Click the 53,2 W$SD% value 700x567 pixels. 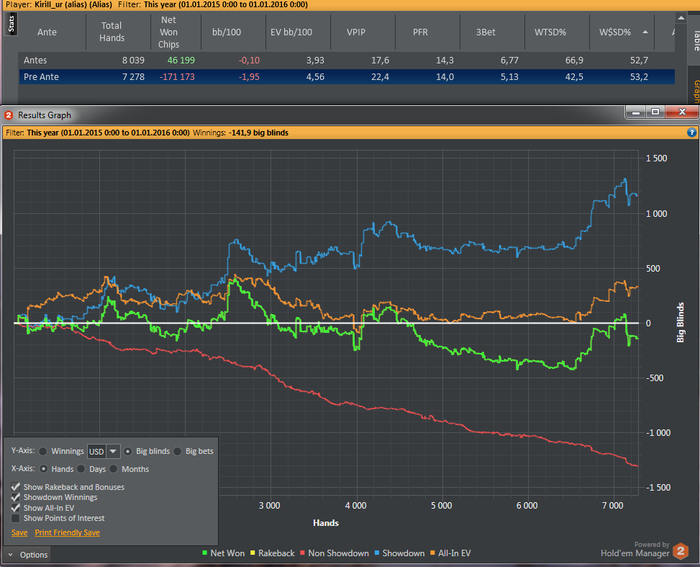[x=639, y=77]
